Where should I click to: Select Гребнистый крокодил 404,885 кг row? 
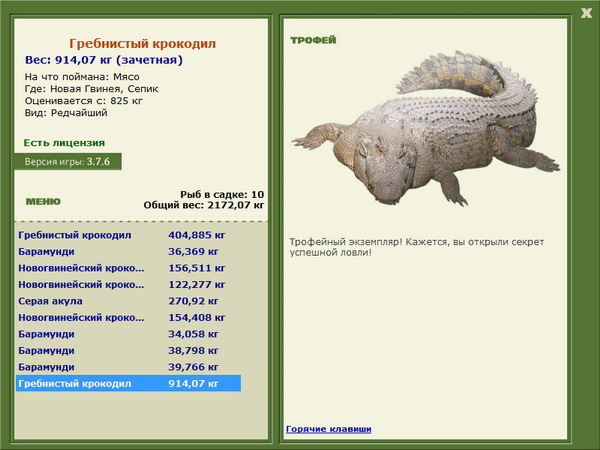pyautogui.click(x=128, y=235)
